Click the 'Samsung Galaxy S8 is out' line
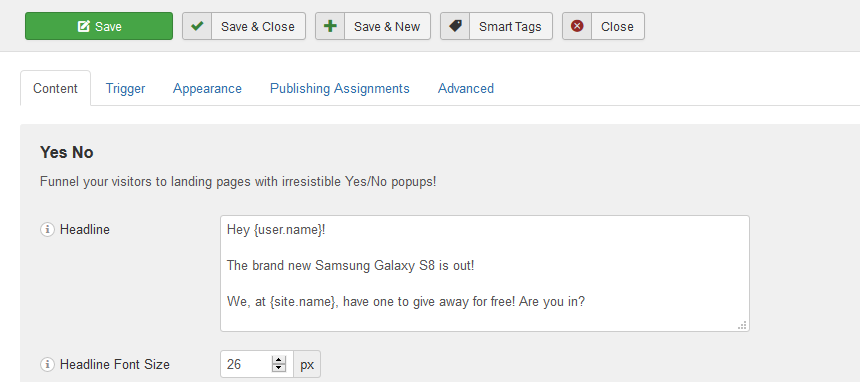Image resolution: width=860 pixels, height=382 pixels. 350,266
